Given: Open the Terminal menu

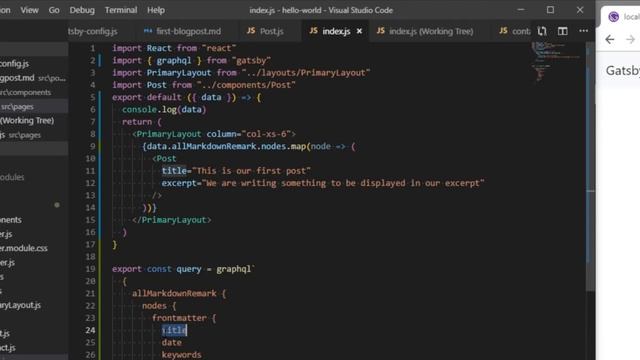Looking at the screenshot, I should coord(121,10).
